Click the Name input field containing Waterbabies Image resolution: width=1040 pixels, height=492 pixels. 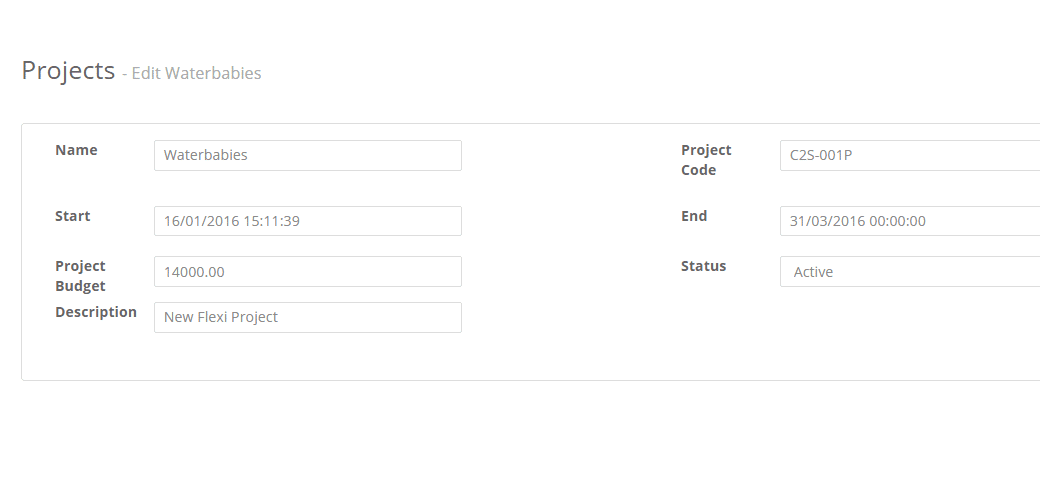pos(308,155)
